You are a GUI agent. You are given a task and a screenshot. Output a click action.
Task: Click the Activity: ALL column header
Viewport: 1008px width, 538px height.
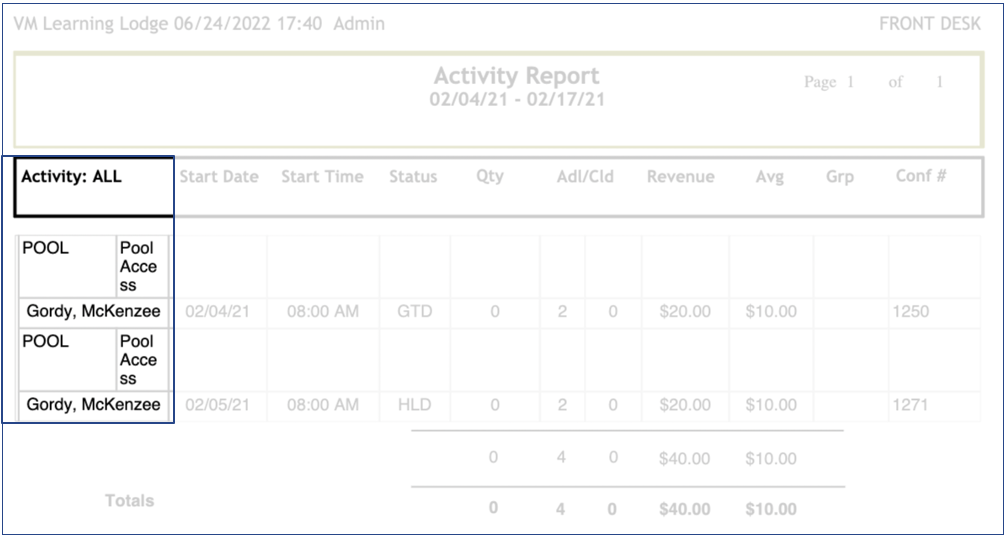[72, 177]
